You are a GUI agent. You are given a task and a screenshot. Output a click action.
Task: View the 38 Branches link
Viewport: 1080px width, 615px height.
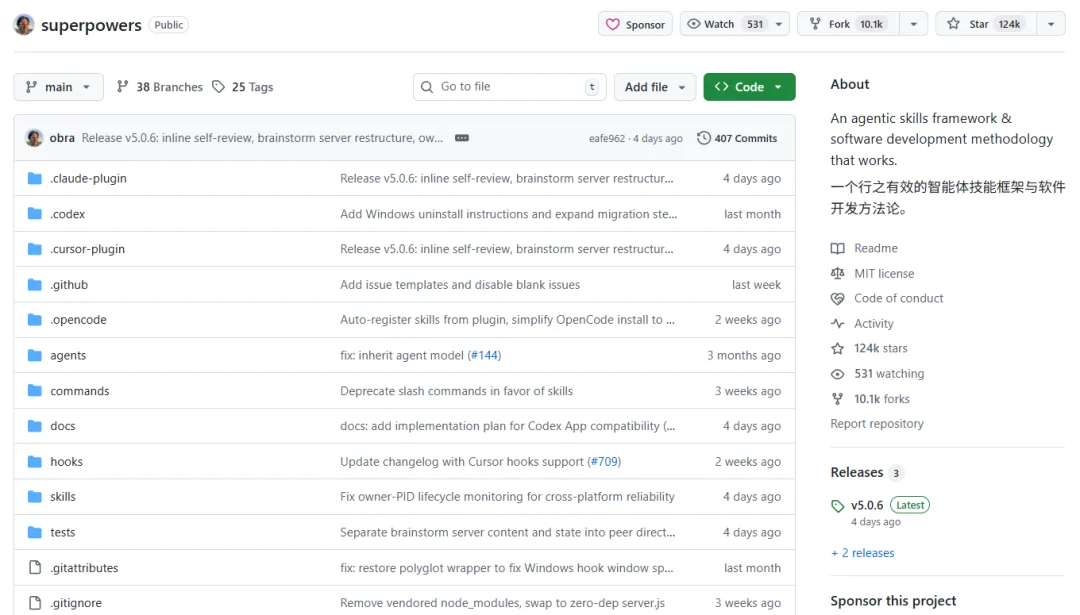(x=160, y=87)
